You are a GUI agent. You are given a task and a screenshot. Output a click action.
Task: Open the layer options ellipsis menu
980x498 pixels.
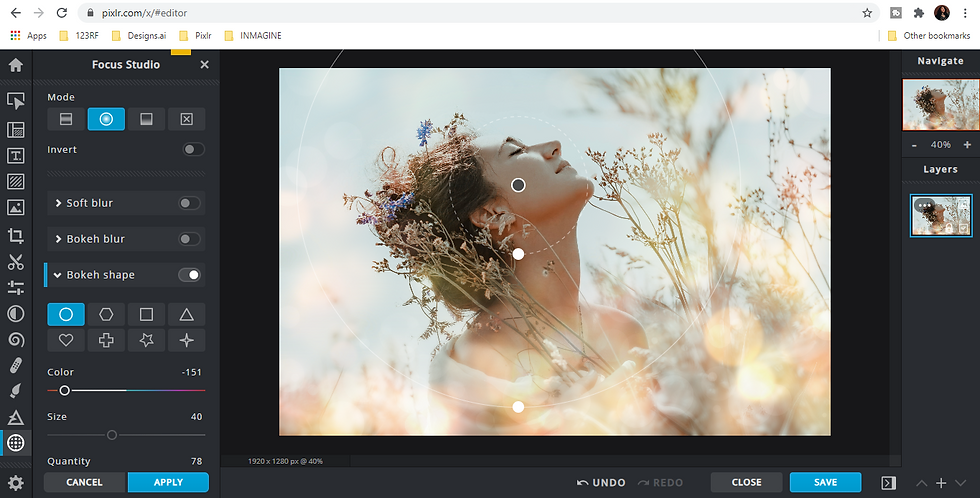(x=924, y=205)
